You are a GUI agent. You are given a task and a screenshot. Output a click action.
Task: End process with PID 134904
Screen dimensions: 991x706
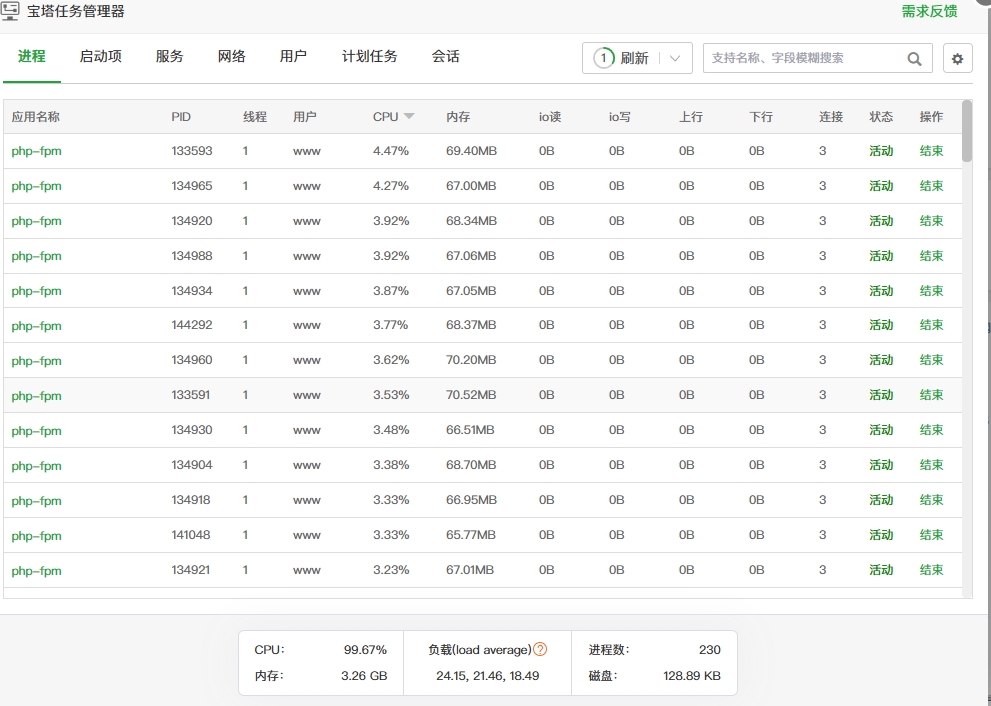(x=931, y=465)
